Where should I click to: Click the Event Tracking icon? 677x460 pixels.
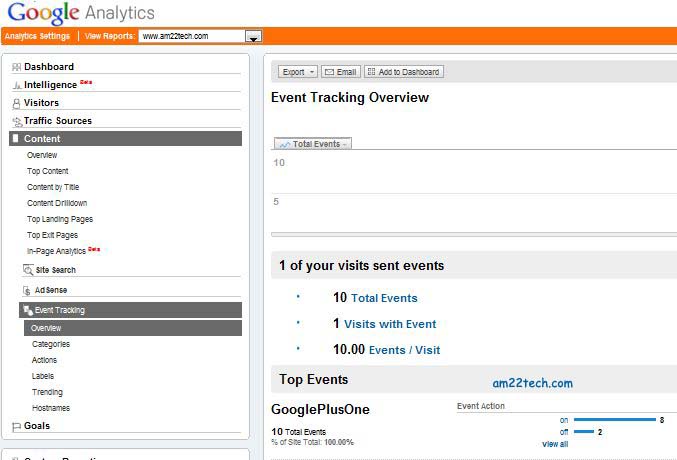coord(28,310)
